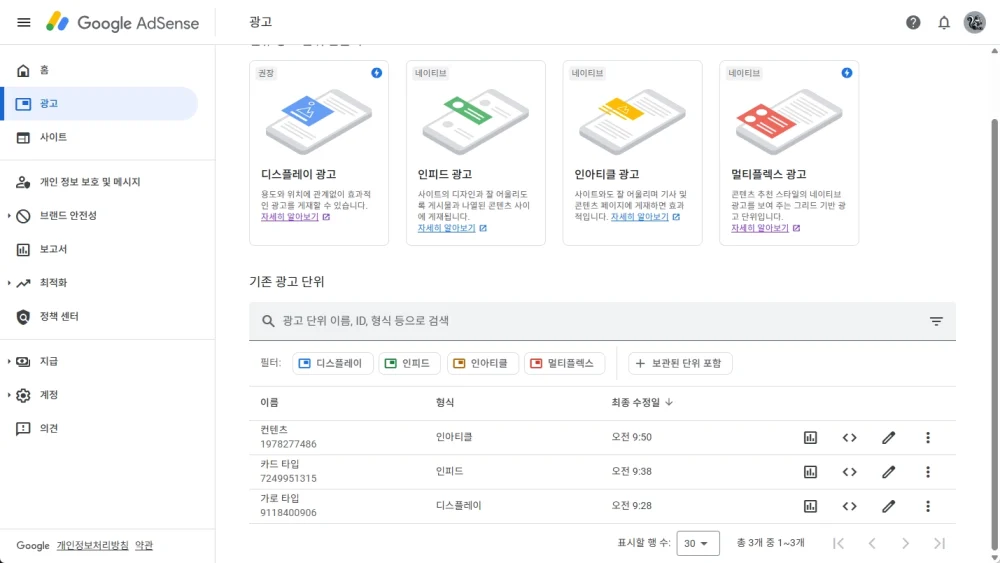Open 보고서 from the sidebar
This screenshot has width=1000, height=563.
tap(53, 249)
